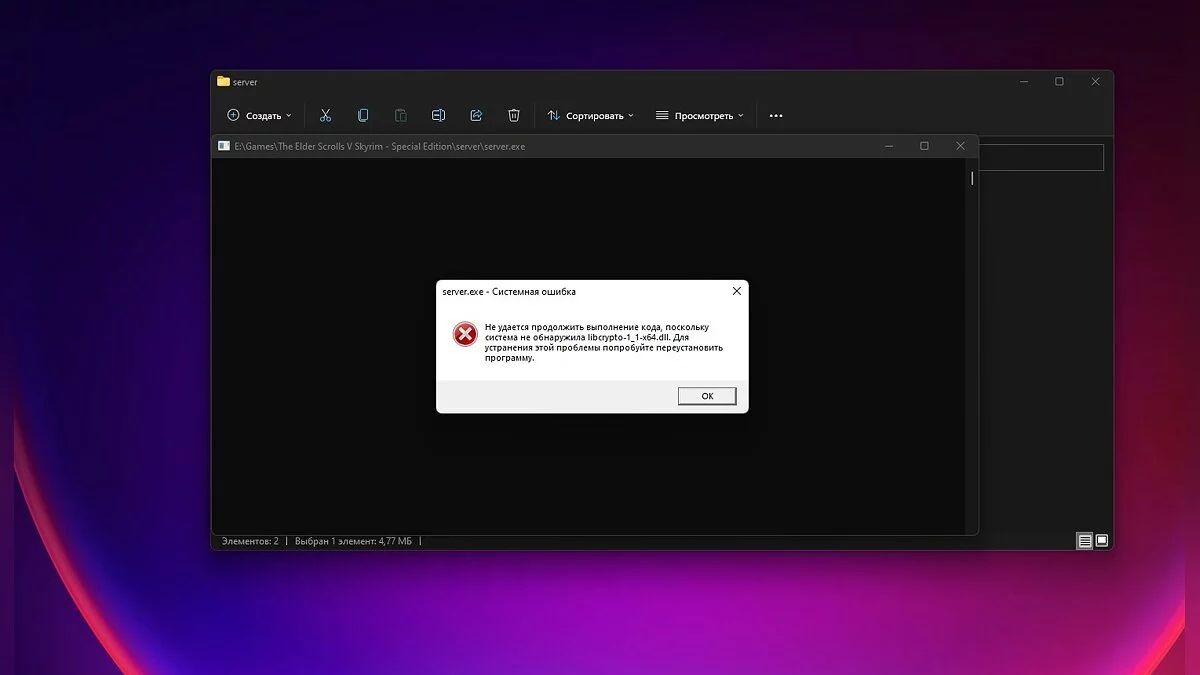Open the three-dot more options menu

pos(776,116)
